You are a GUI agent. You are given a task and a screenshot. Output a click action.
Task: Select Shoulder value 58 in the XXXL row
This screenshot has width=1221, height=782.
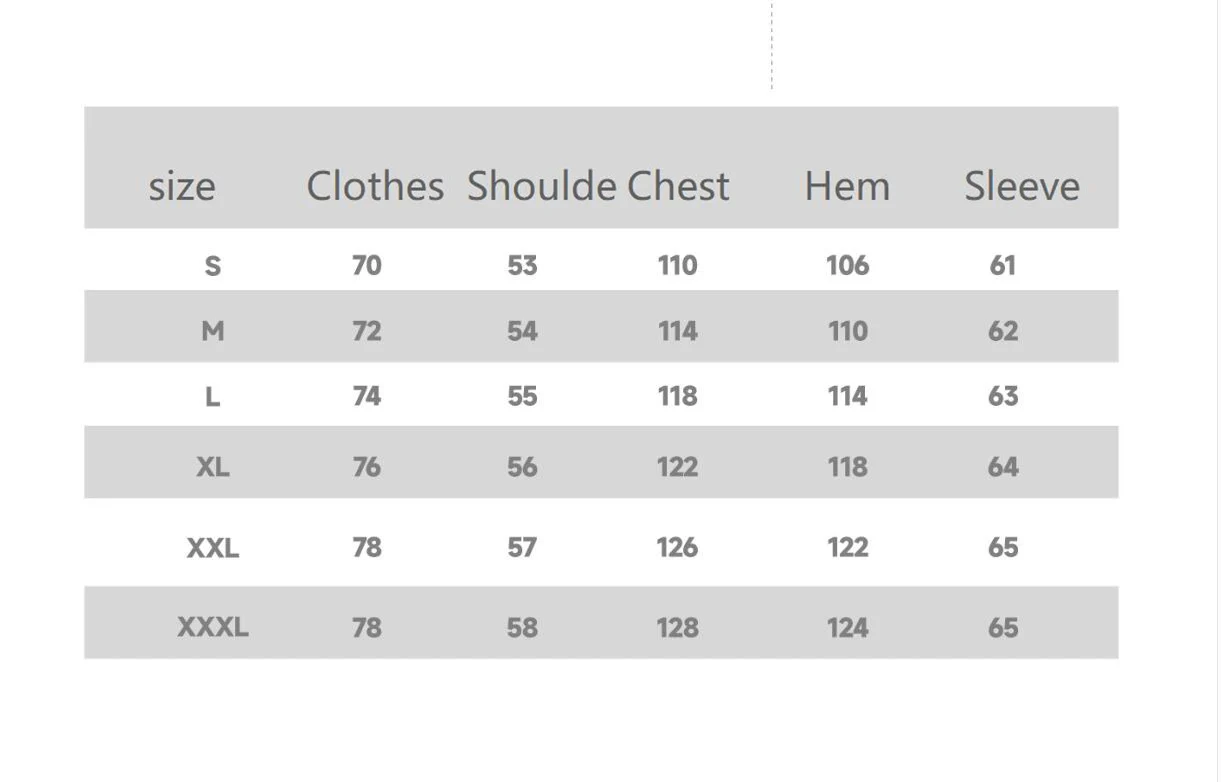click(x=522, y=628)
